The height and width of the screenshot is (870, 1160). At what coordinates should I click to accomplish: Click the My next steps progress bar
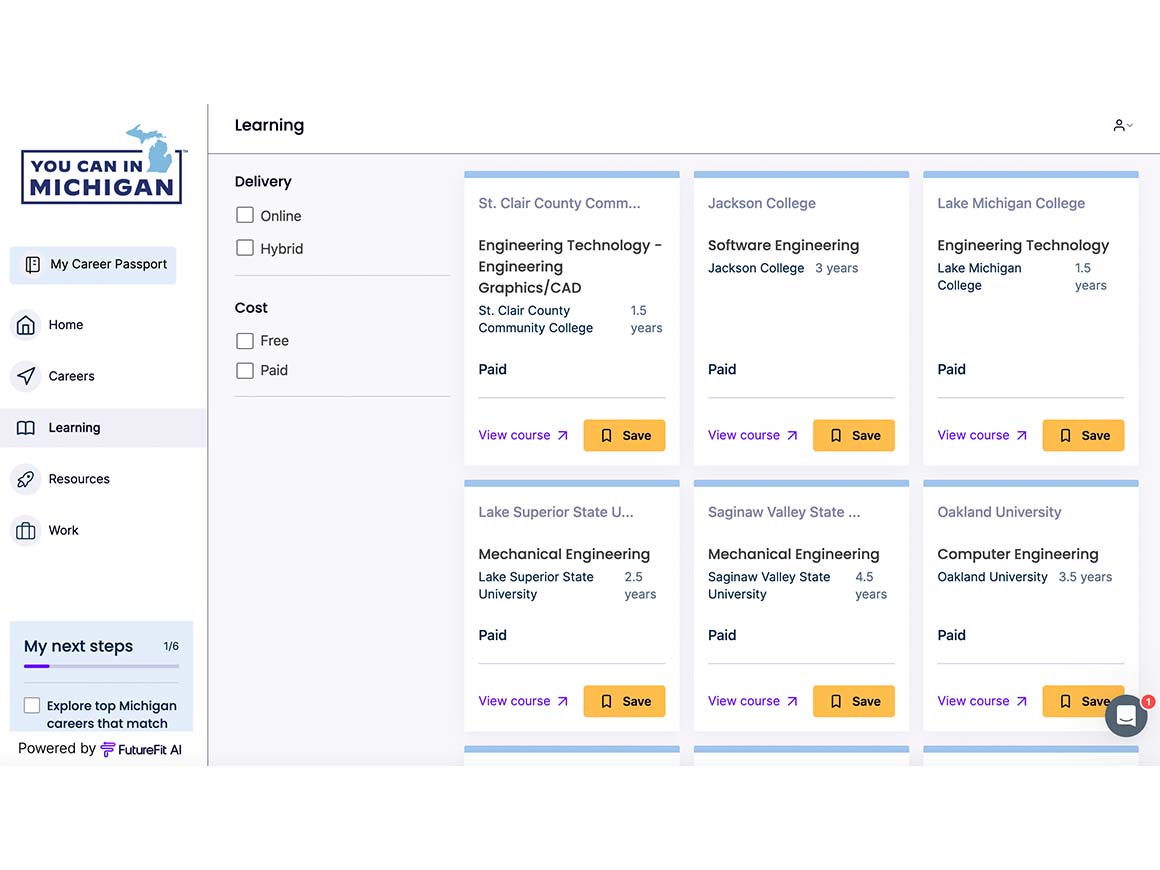(101, 666)
